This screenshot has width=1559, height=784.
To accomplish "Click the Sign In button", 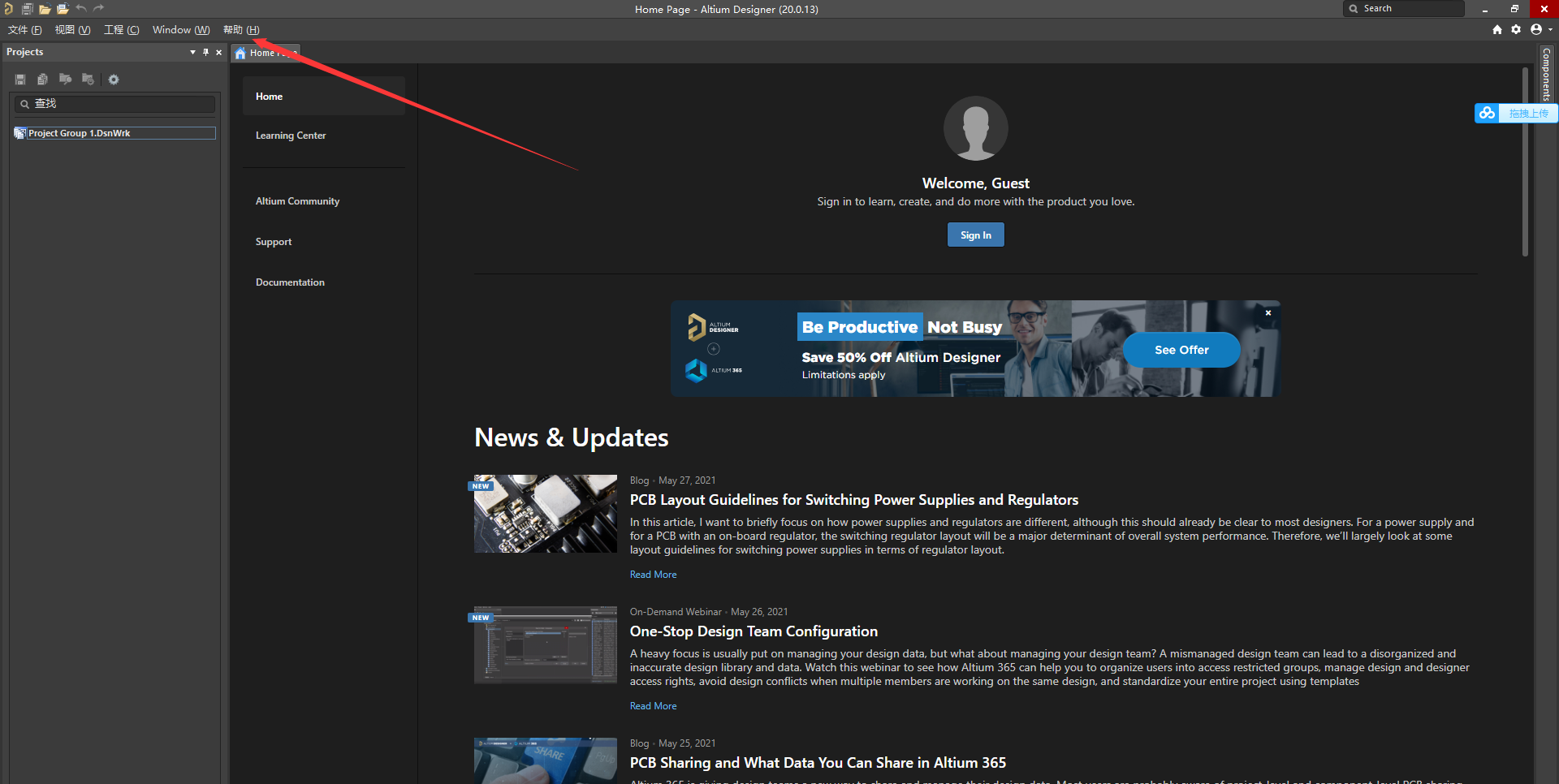I will [976, 235].
